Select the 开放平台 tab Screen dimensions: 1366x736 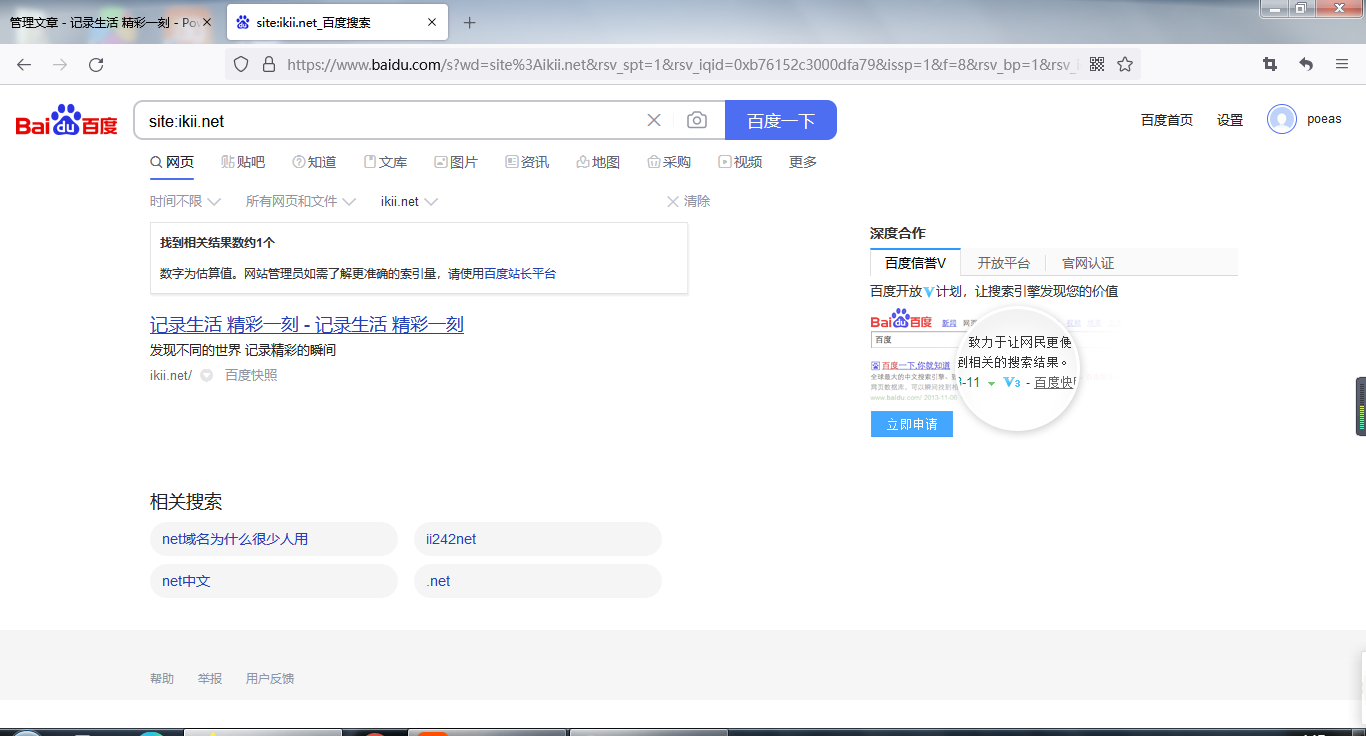point(1003,263)
